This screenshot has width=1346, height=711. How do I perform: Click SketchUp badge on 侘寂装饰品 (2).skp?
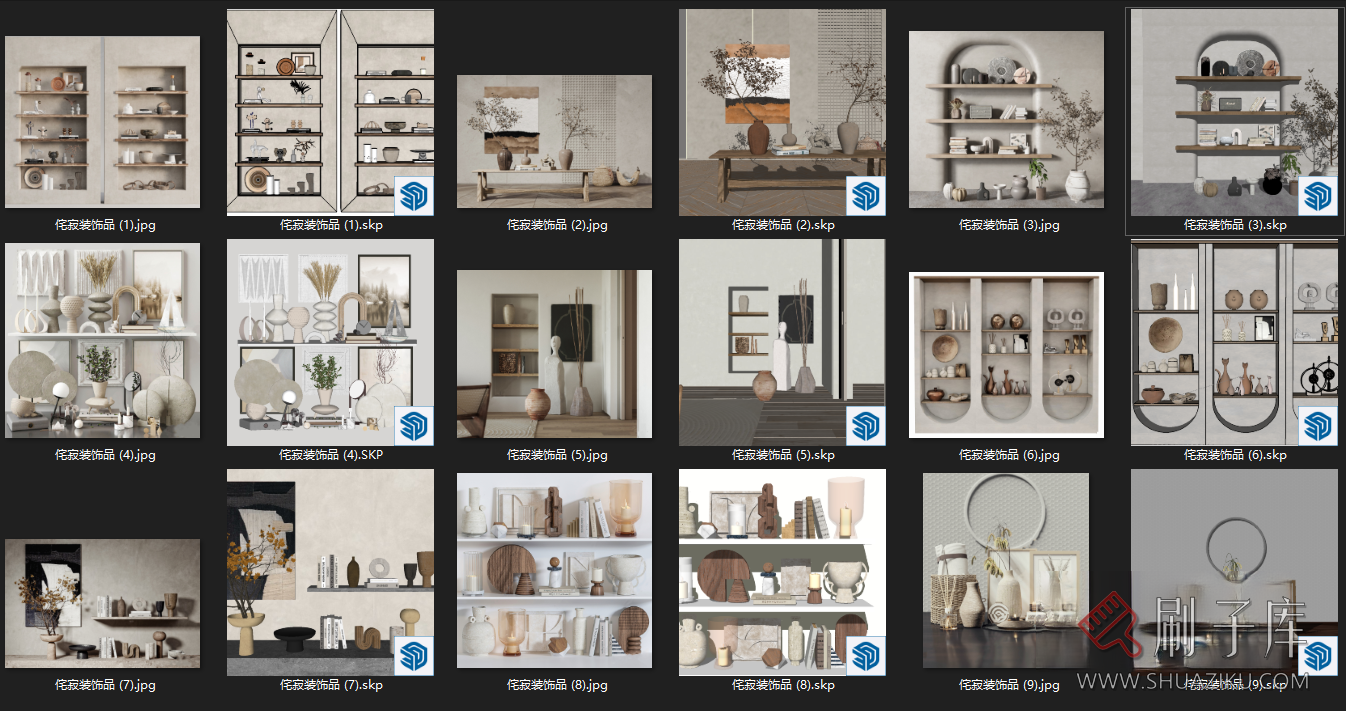tap(865, 195)
